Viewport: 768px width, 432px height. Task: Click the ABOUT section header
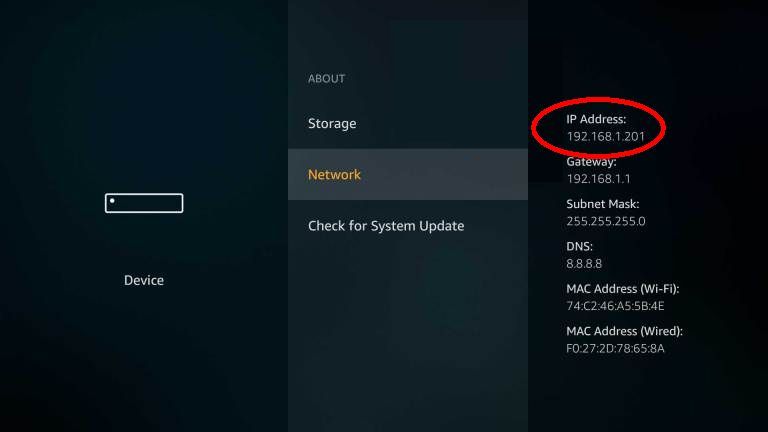point(326,78)
